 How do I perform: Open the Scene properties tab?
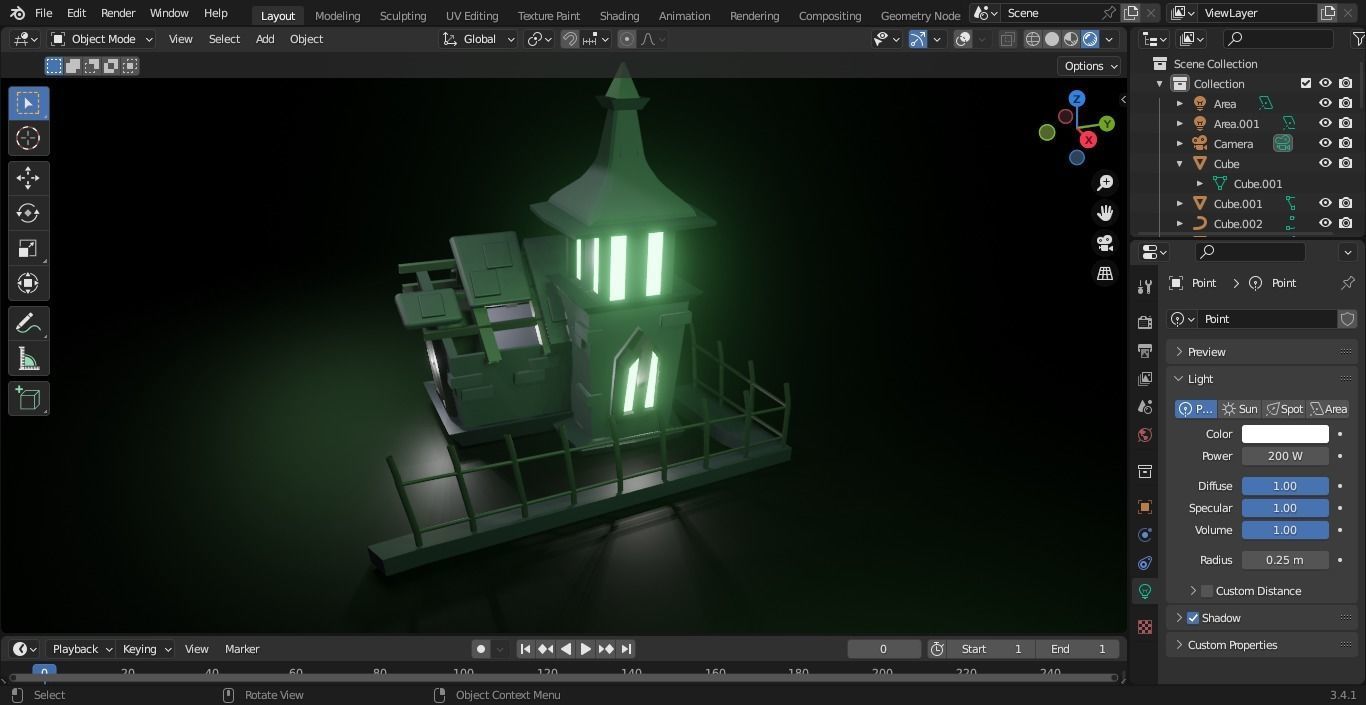1145,407
